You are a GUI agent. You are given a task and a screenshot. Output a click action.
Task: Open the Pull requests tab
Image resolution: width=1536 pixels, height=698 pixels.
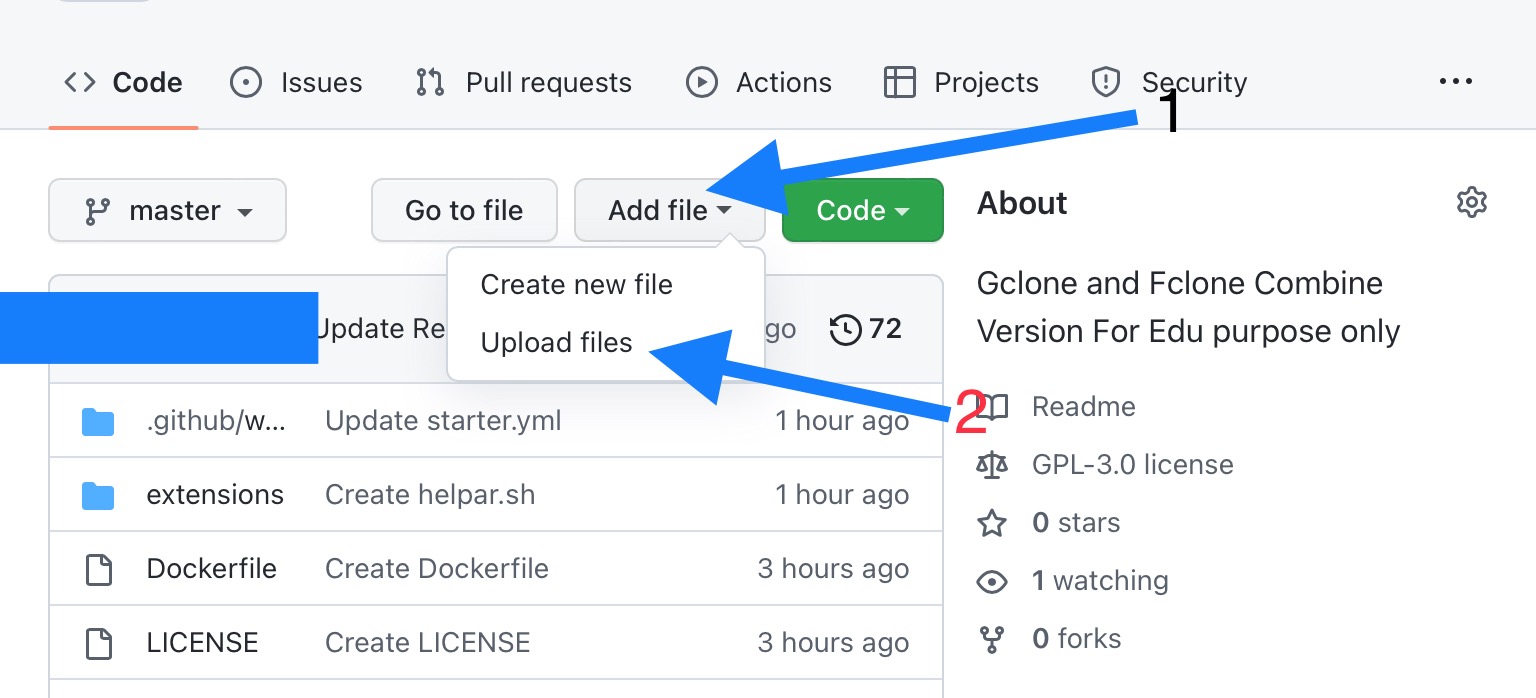[x=524, y=82]
